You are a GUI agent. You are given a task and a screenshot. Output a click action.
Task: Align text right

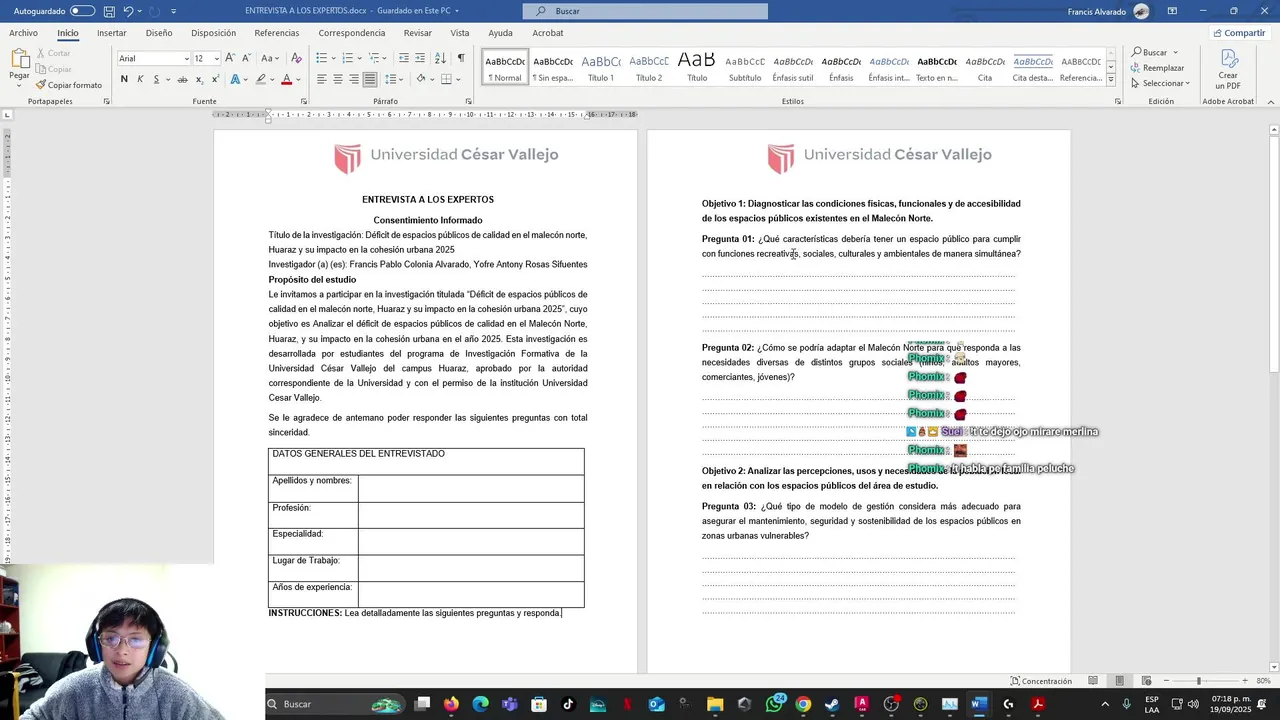pyautogui.click(x=354, y=79)
